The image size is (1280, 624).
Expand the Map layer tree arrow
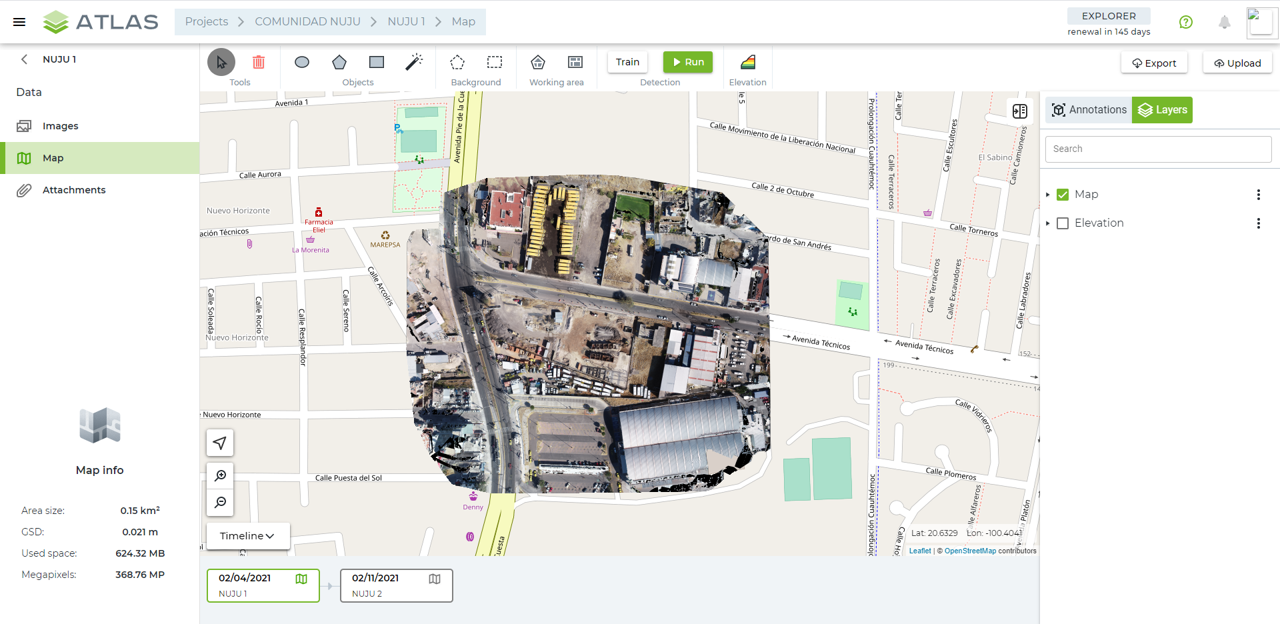(x=1048, y=195)
